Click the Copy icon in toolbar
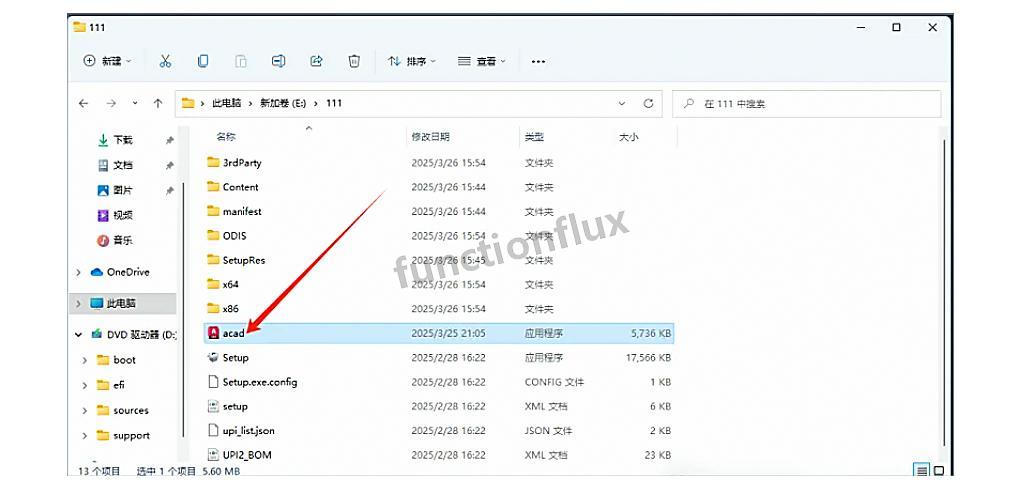 point(203,61)
